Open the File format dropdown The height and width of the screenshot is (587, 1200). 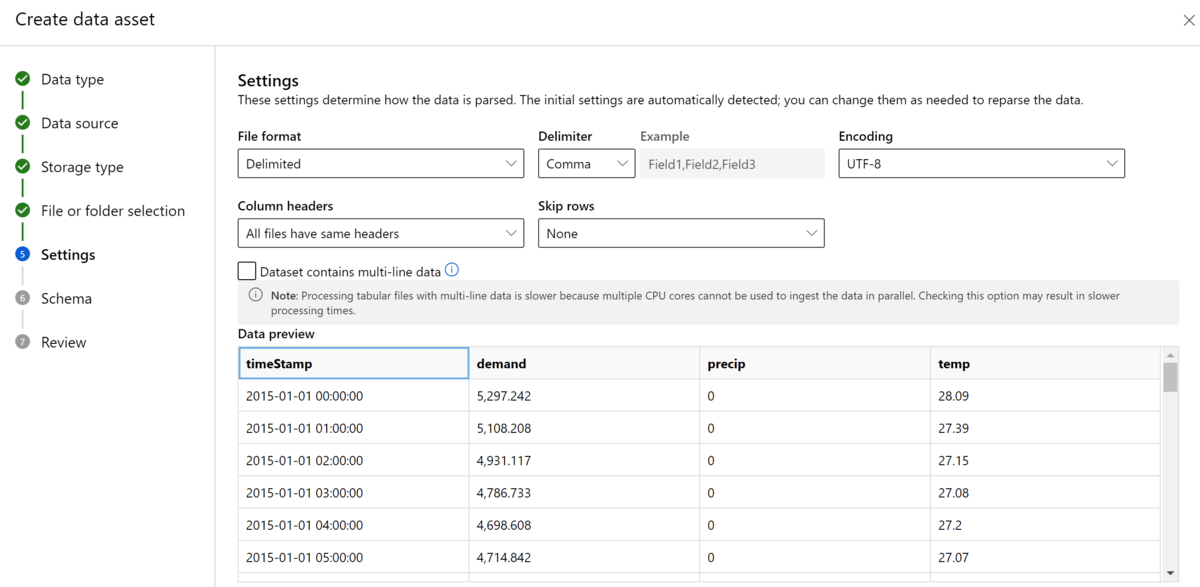point(380,164)
